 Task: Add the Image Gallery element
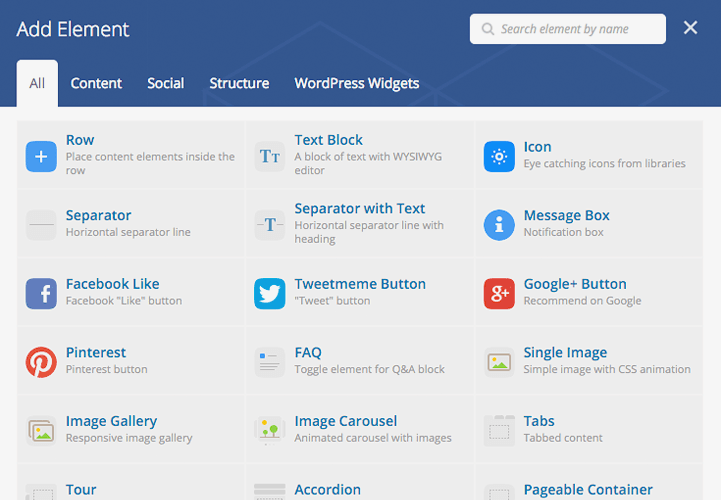(x=131, y=430)
